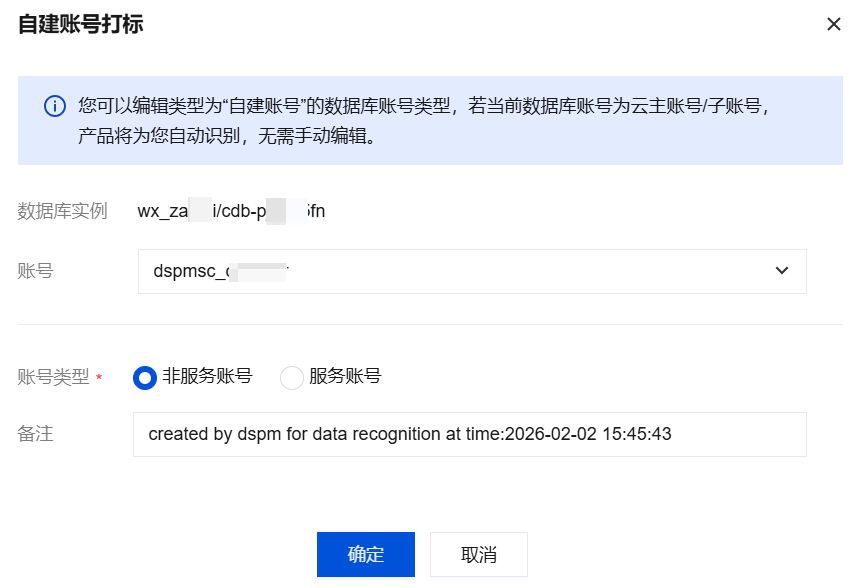Click the 非服务账号 option label text
Screen dimensions: 862x588
(207, 376)
